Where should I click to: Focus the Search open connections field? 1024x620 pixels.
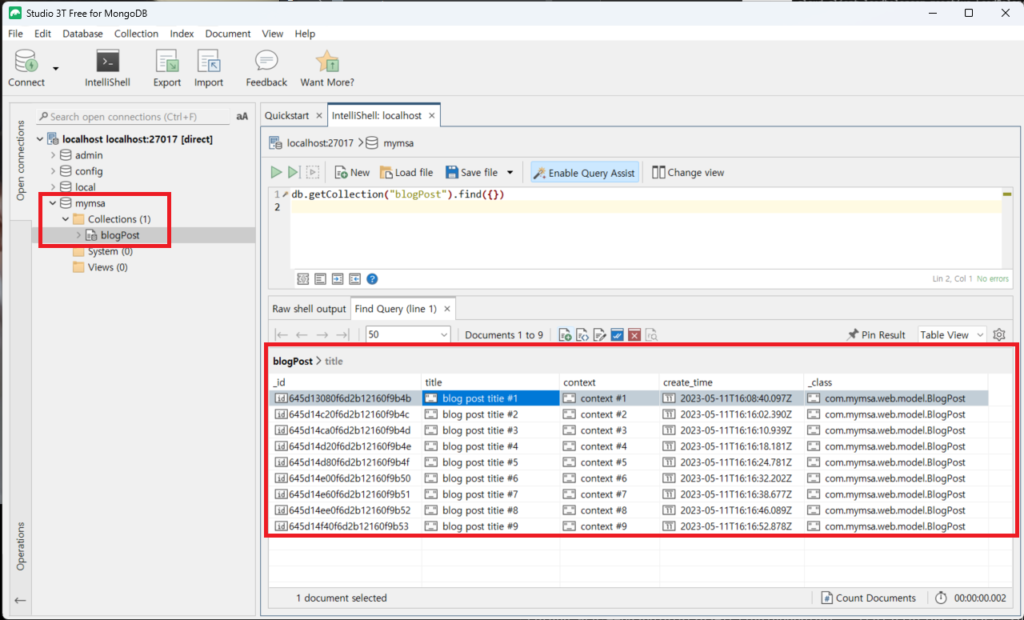[x=134, y=116]
